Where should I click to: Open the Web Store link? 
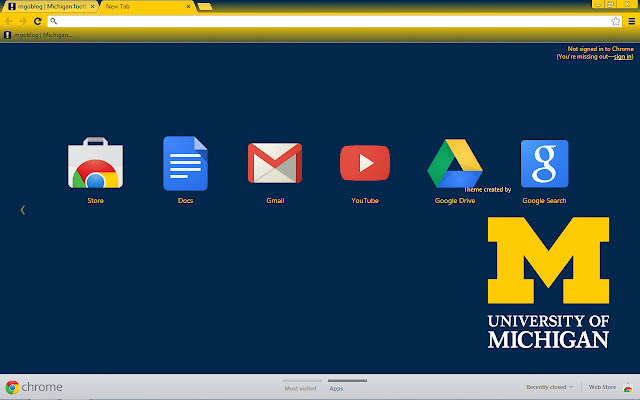point(602,387)
